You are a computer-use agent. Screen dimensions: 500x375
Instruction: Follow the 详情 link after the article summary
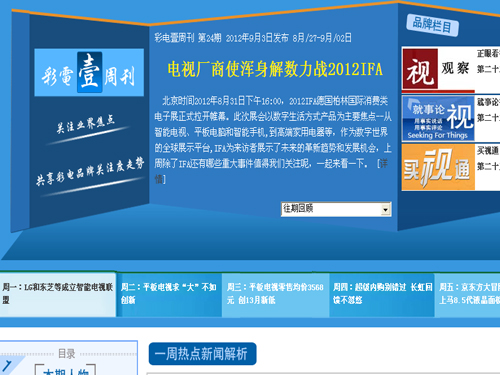point(384,163)
